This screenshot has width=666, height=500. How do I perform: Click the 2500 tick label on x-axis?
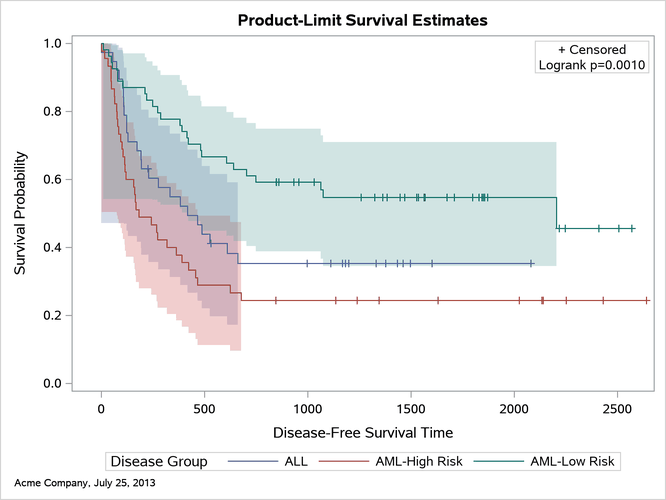[x=617, y=410]
